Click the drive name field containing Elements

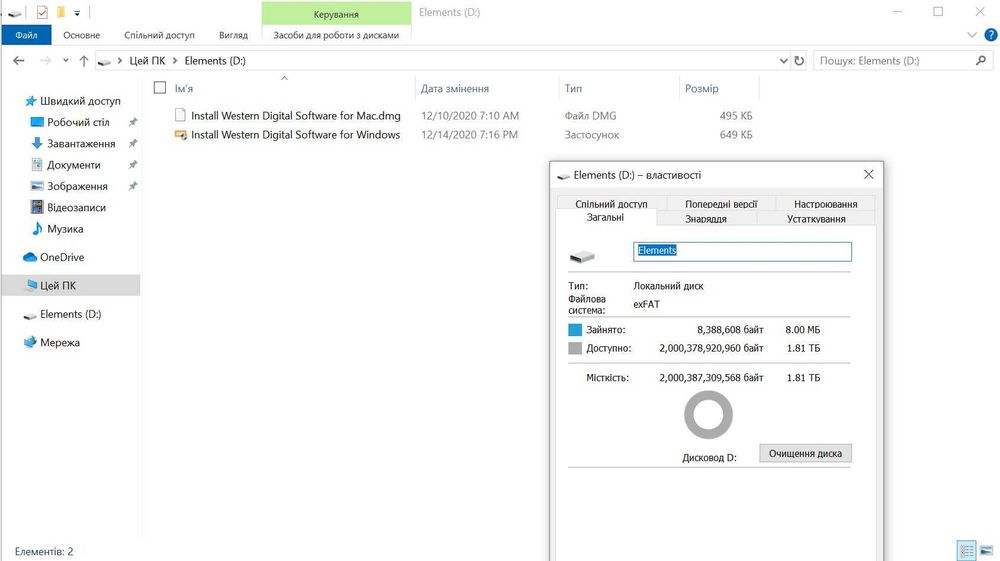[x=742, y=251]
